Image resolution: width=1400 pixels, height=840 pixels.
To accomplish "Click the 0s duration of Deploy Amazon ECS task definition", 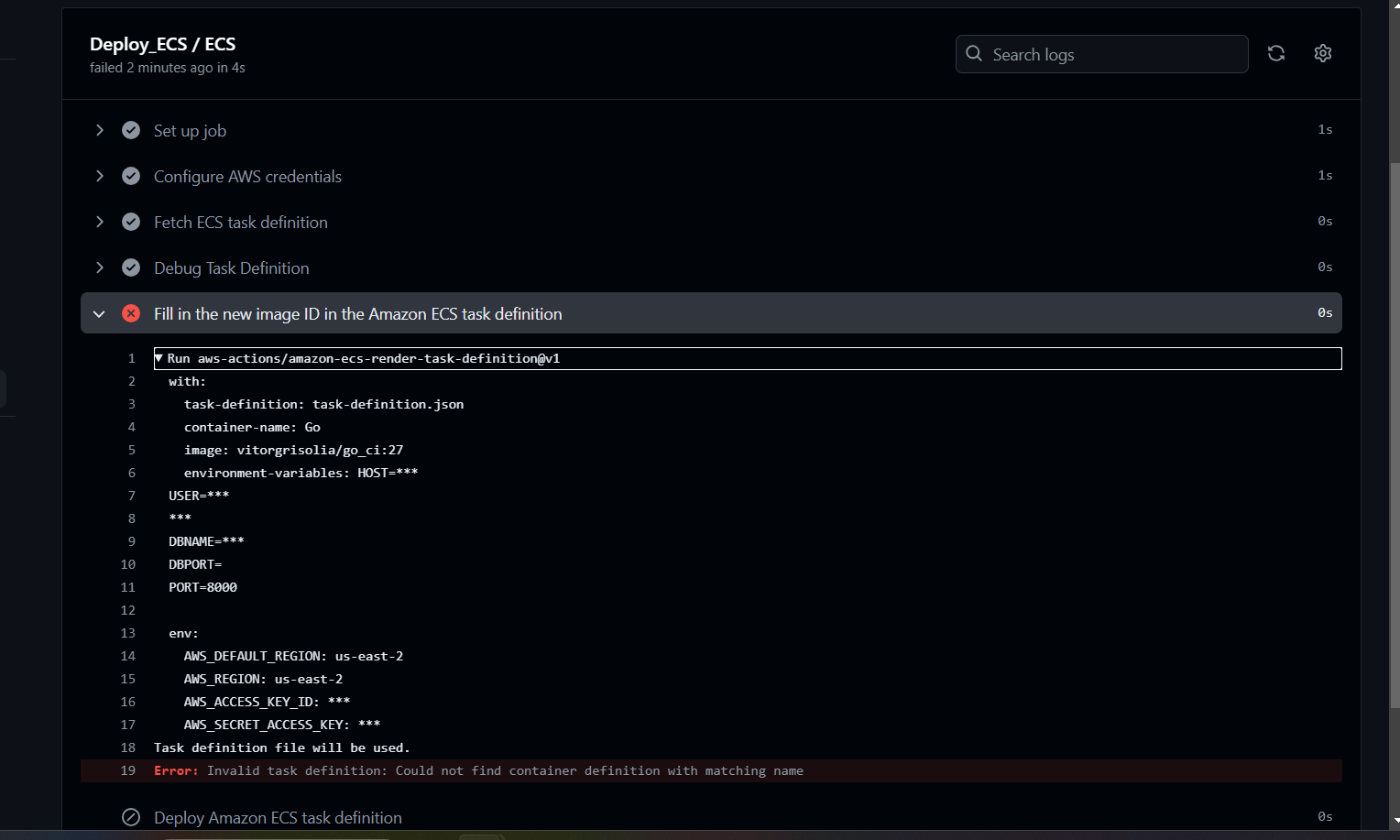I will tap(1325, 816).
